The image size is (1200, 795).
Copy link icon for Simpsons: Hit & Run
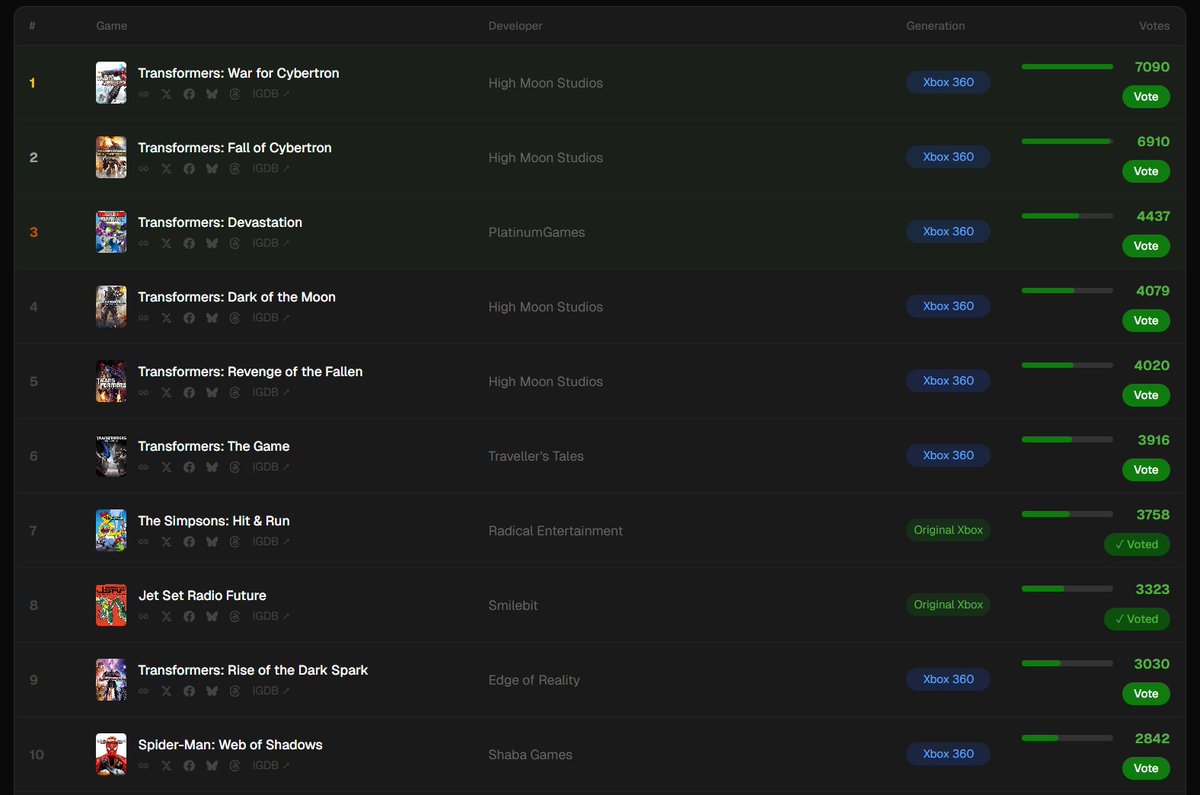[x=143, y=542]
